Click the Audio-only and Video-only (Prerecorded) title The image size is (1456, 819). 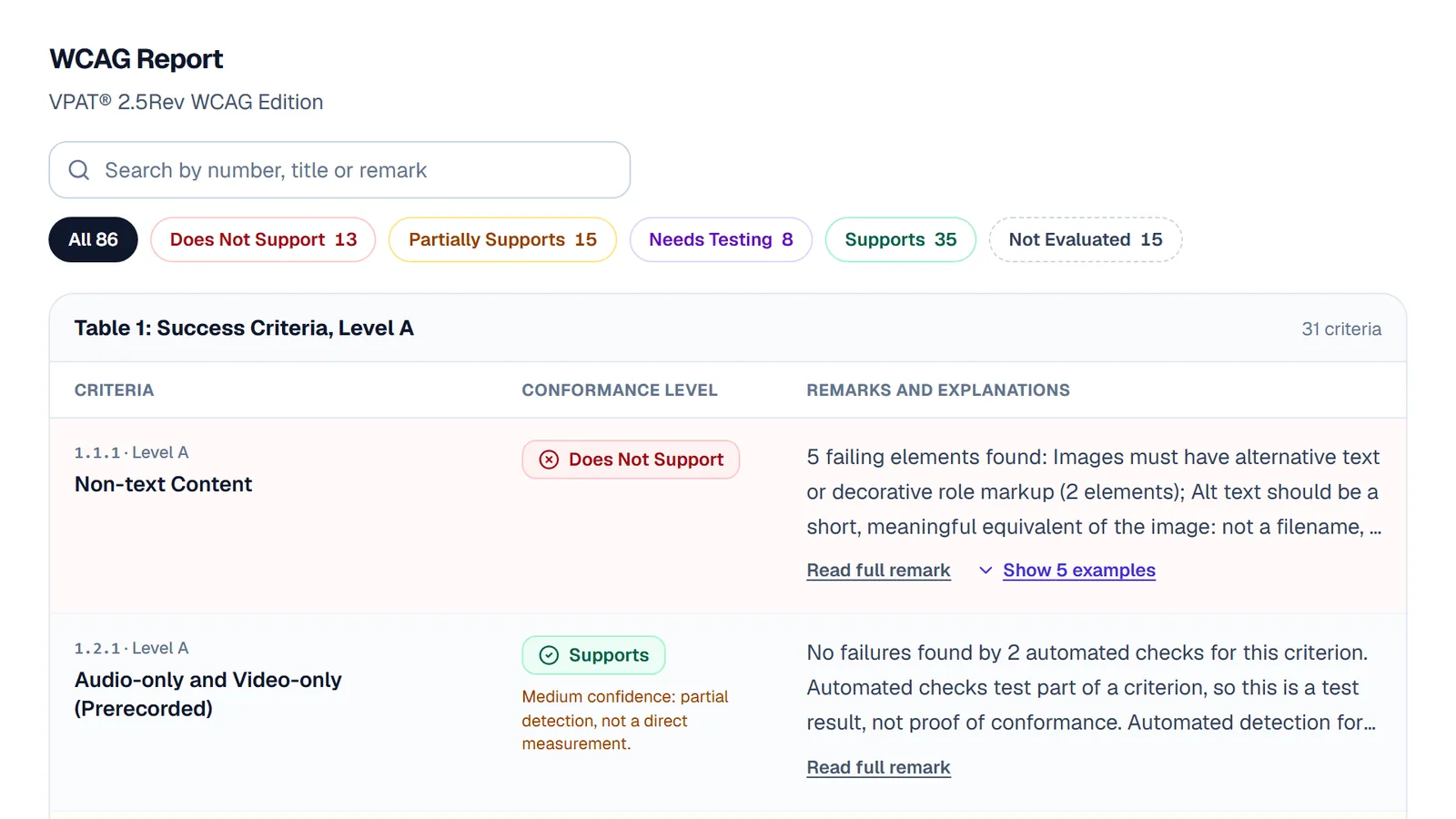coord(208,694)
